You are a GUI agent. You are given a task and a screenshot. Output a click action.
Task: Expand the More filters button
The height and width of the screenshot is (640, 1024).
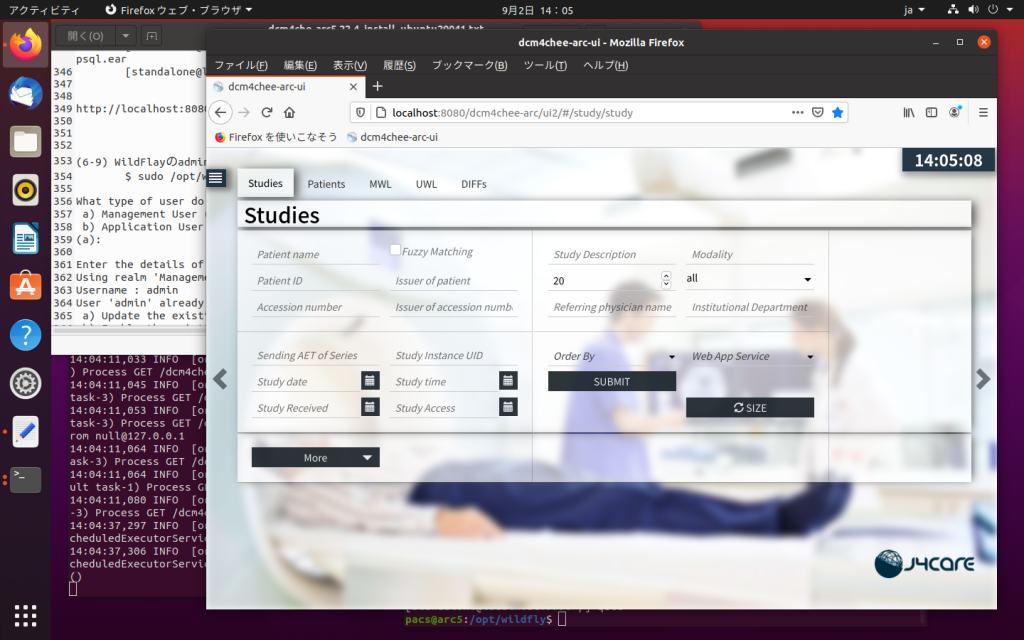(x=315, y=458)
